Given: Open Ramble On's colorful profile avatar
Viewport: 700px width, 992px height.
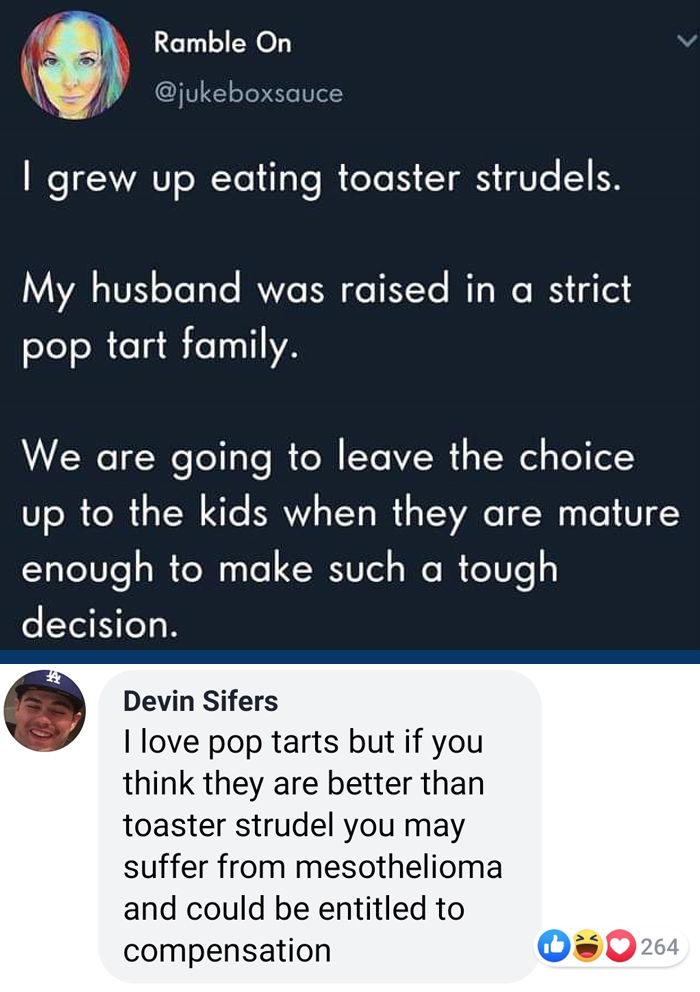Looking at the screenshot, I should (x=76, y=66).
